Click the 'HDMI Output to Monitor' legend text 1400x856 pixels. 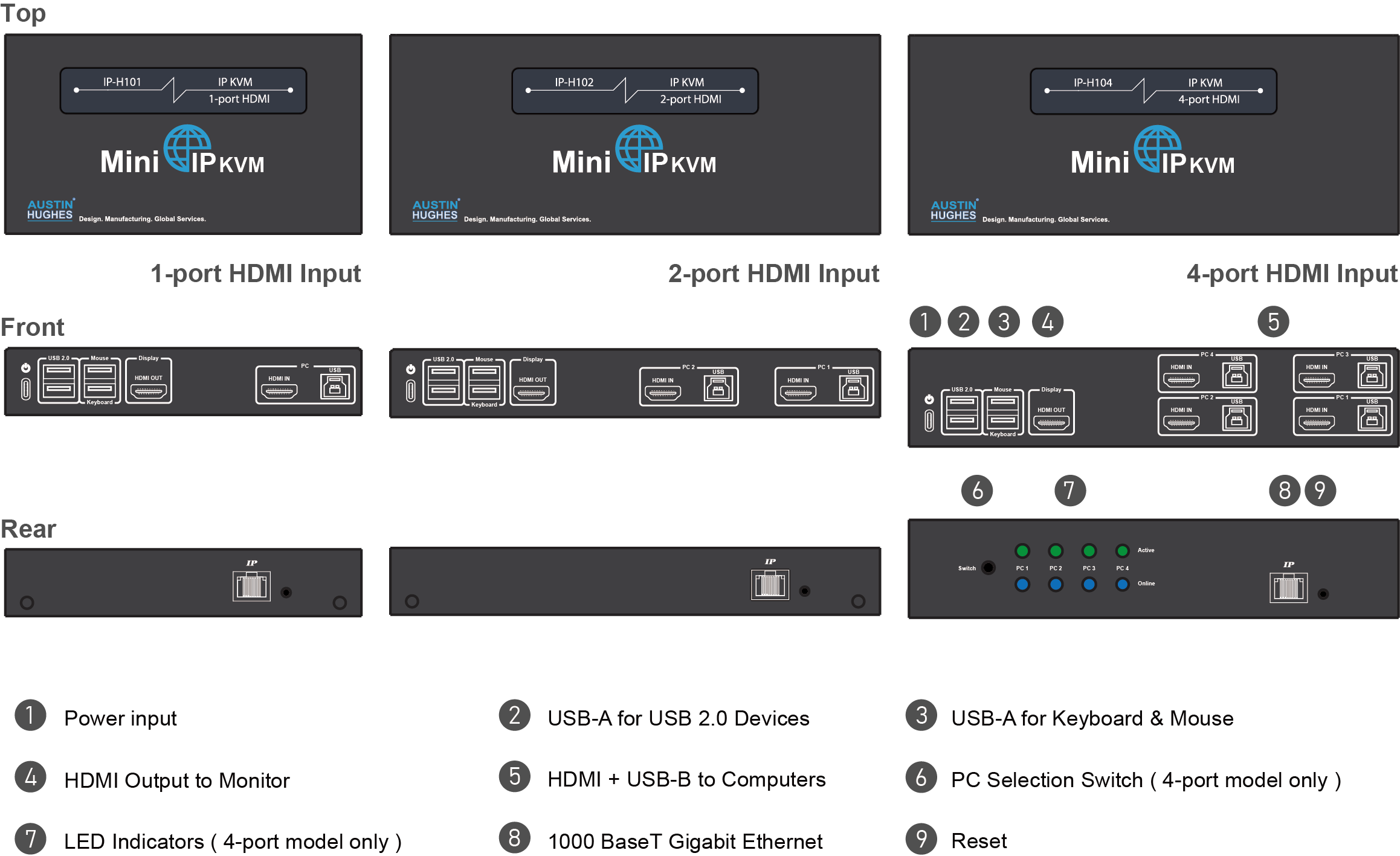176,780
